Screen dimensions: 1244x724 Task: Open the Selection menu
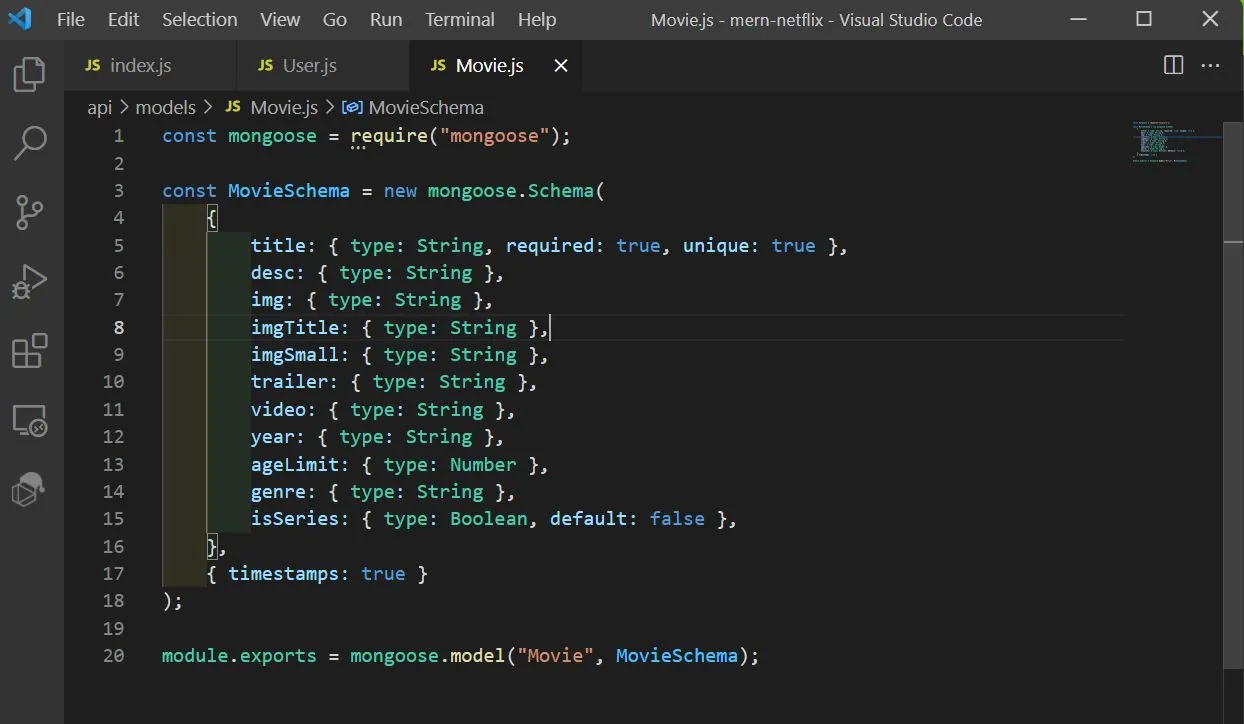(x=200, y=19)
